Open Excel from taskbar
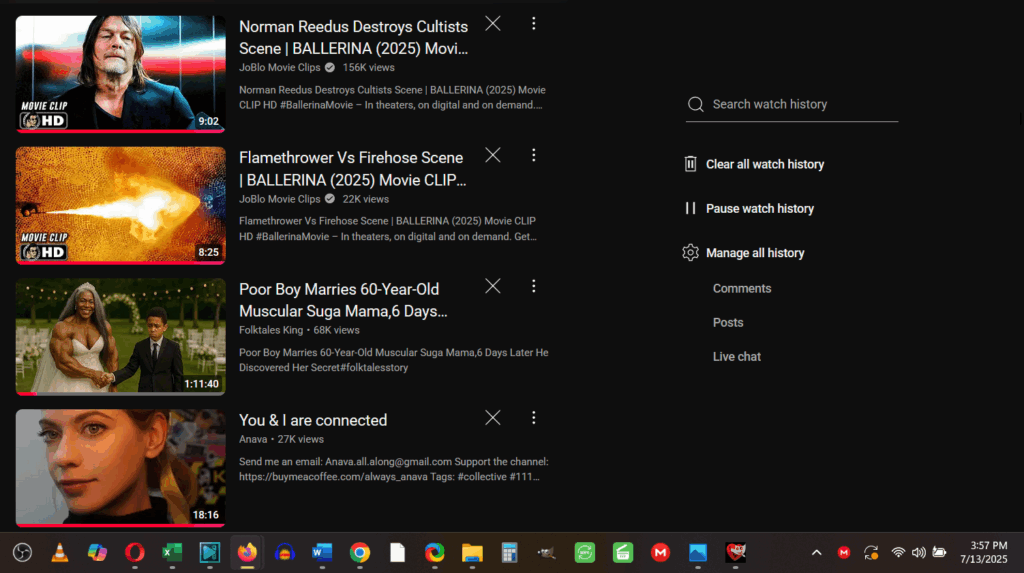The image size is (1024, 573). pyautogui.click(x=172, y=553)
